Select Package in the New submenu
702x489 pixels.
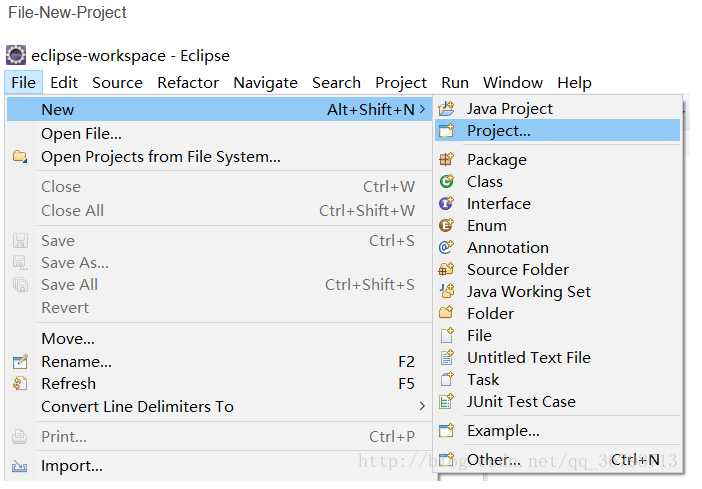tap(558, 159)
